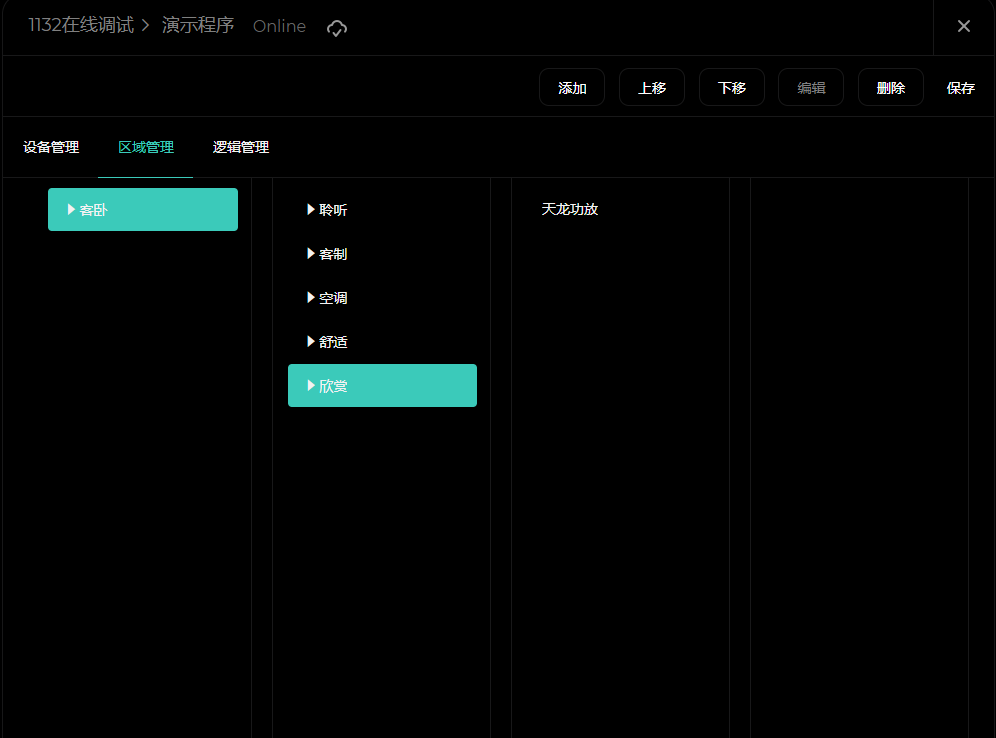Open the 逻辑管理 tab
Viewport: 996px width, 738px height.
click(241, 147)
